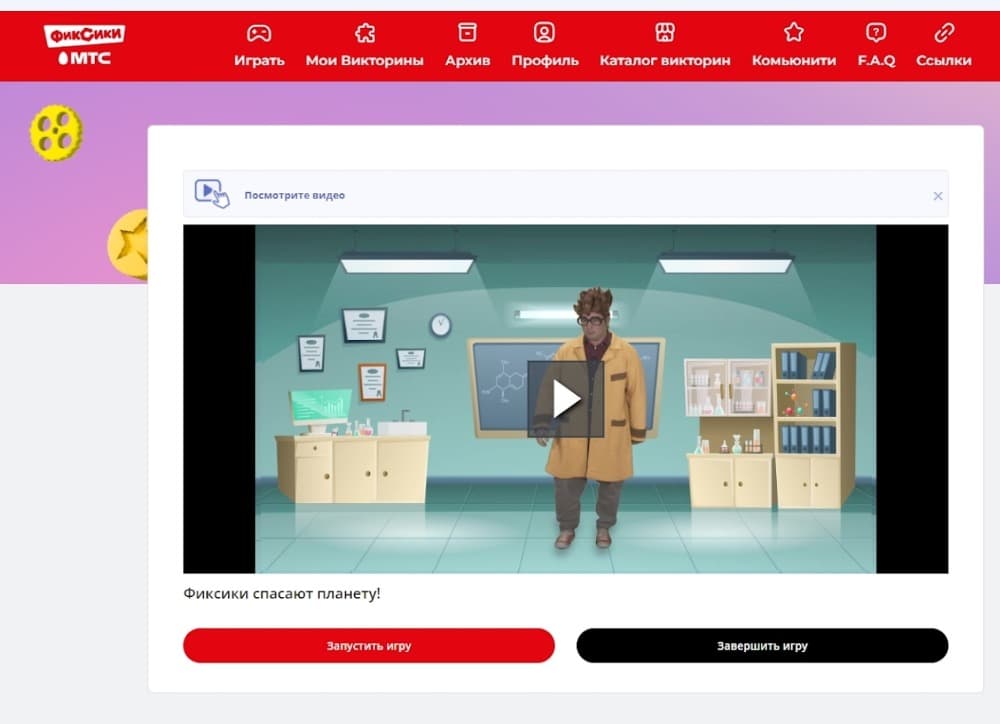The height and width of the screenshot is (724, 1000).
Task: Open Каталог викторин
Action: click(x=665, y=61)
